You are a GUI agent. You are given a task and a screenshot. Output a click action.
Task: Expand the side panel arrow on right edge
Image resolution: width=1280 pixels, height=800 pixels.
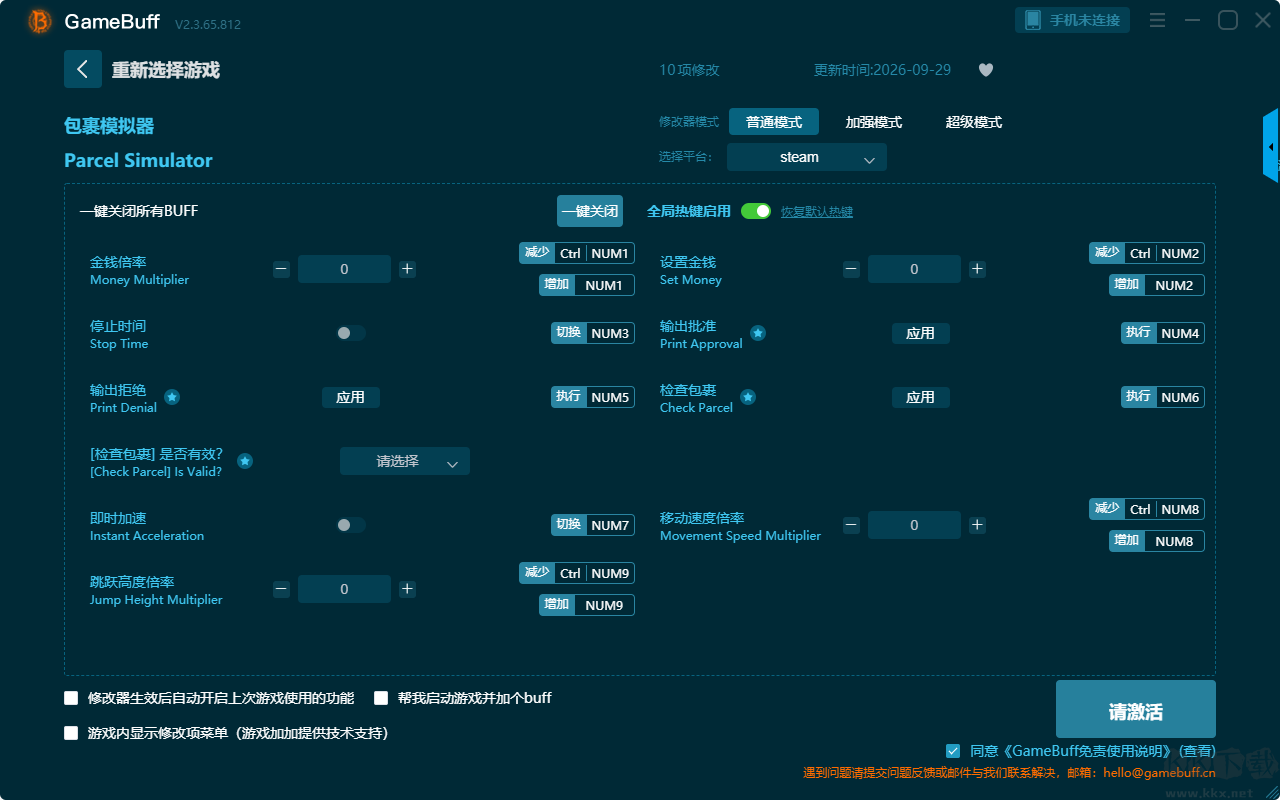(1271, 146)
